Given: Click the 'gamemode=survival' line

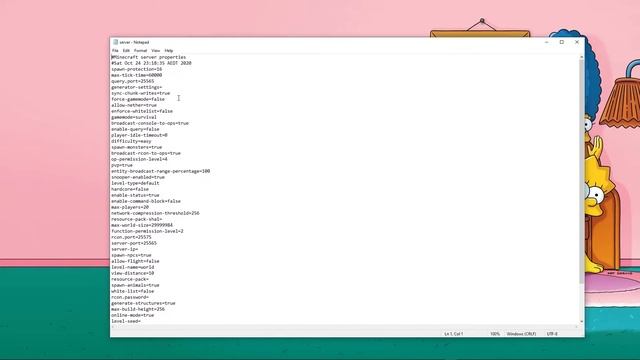Looking at the screenshot, I should click(x=134, y=117).
